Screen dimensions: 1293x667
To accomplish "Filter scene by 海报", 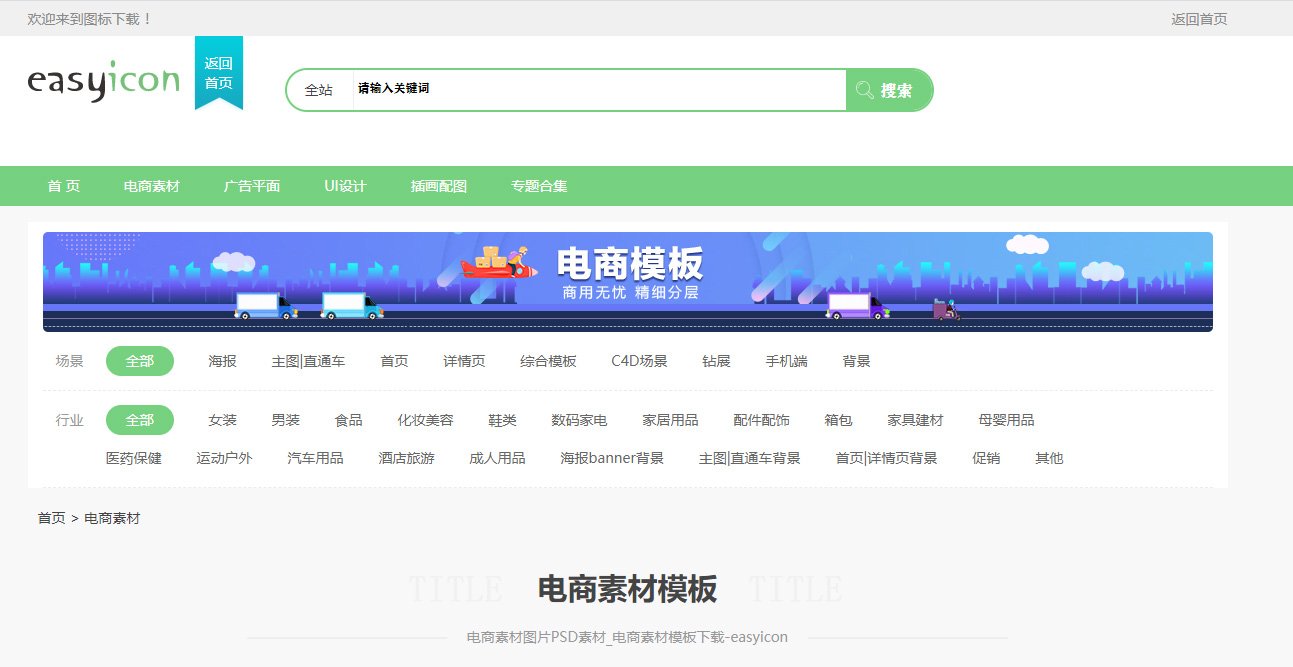I will coord(223,361).
